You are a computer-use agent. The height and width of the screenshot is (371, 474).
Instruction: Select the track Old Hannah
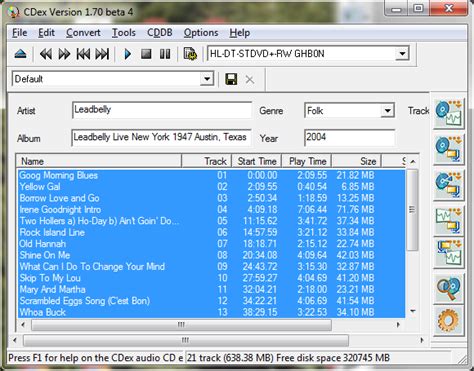point(211,243)
